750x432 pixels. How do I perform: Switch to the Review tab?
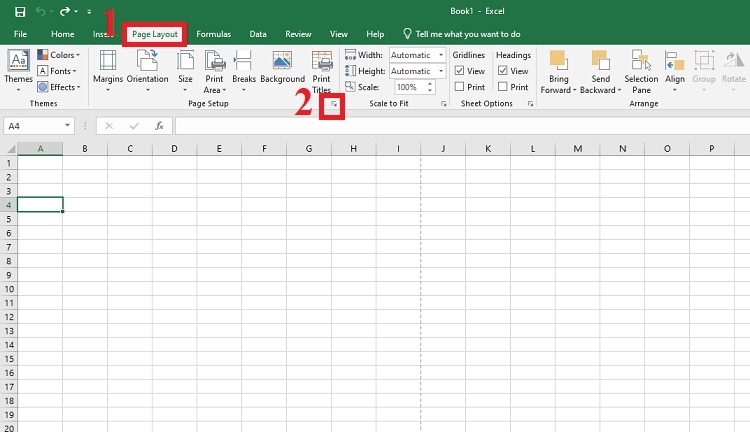point(298,34)
